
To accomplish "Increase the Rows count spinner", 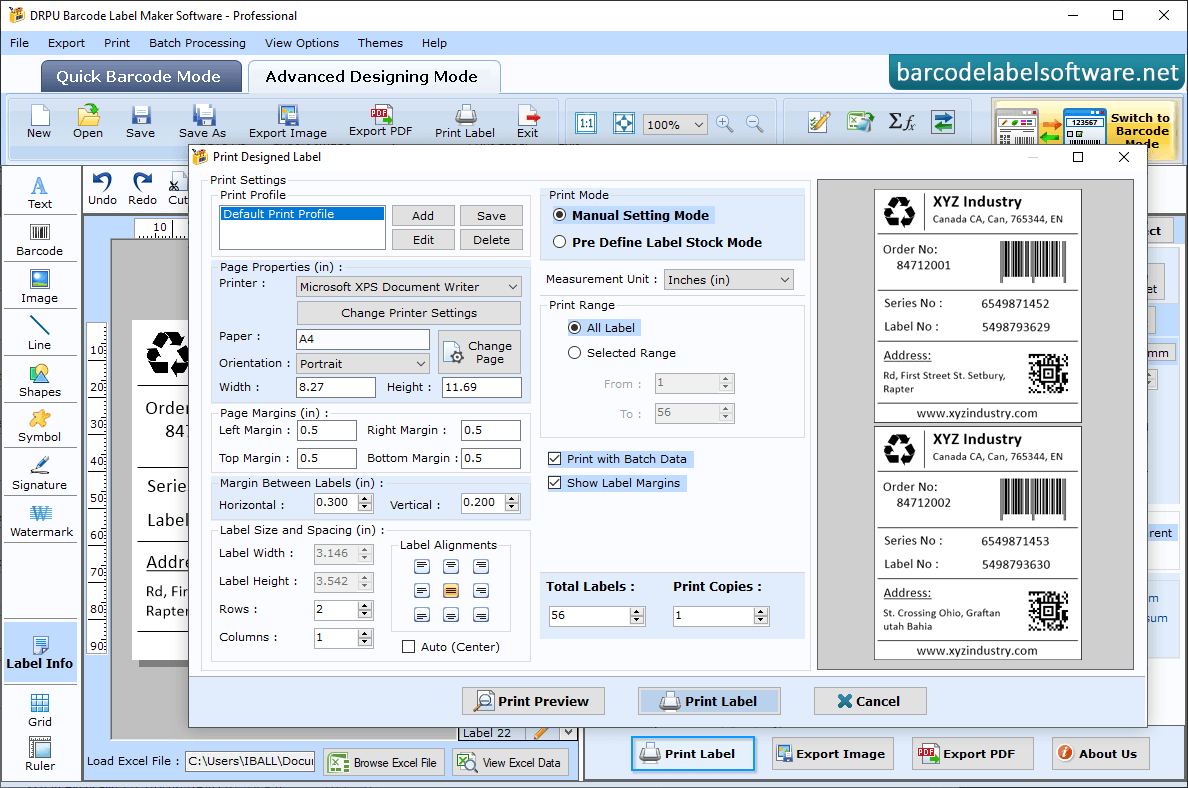I will (x=365, y=606).
